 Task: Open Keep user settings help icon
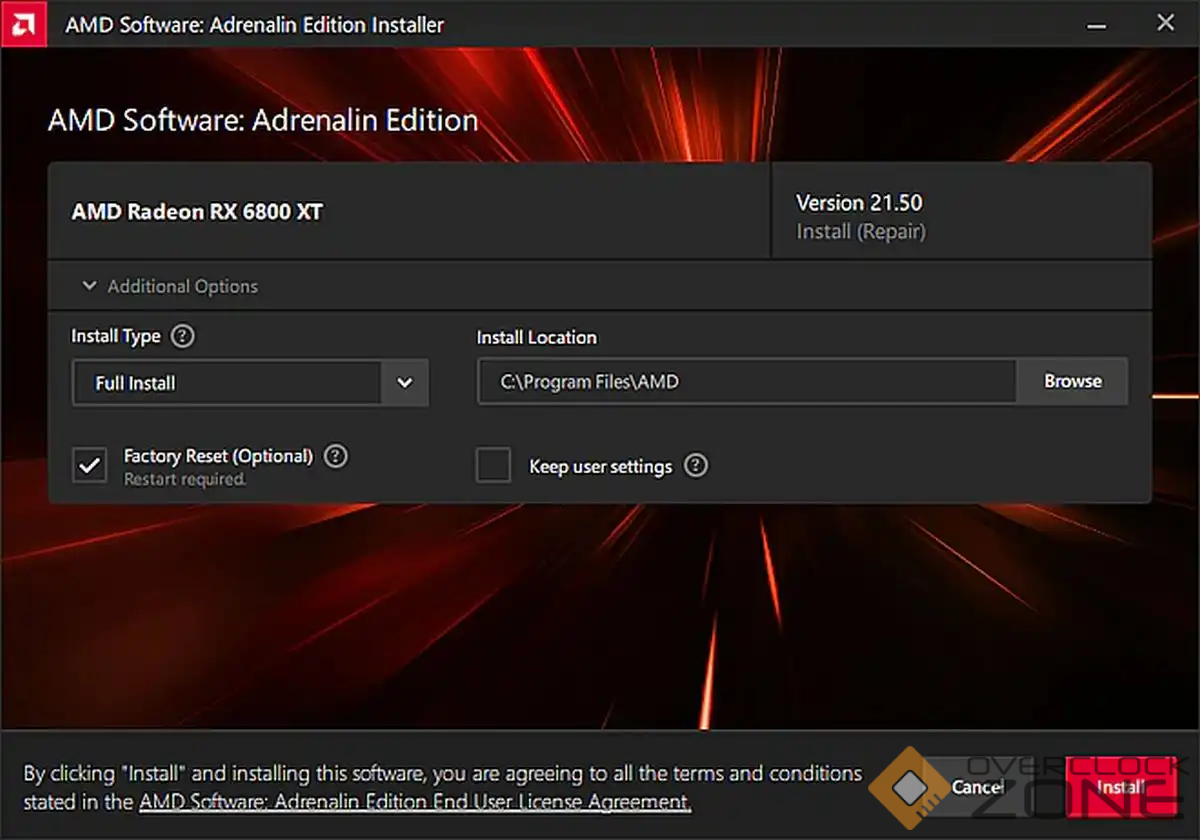point(696,466)
